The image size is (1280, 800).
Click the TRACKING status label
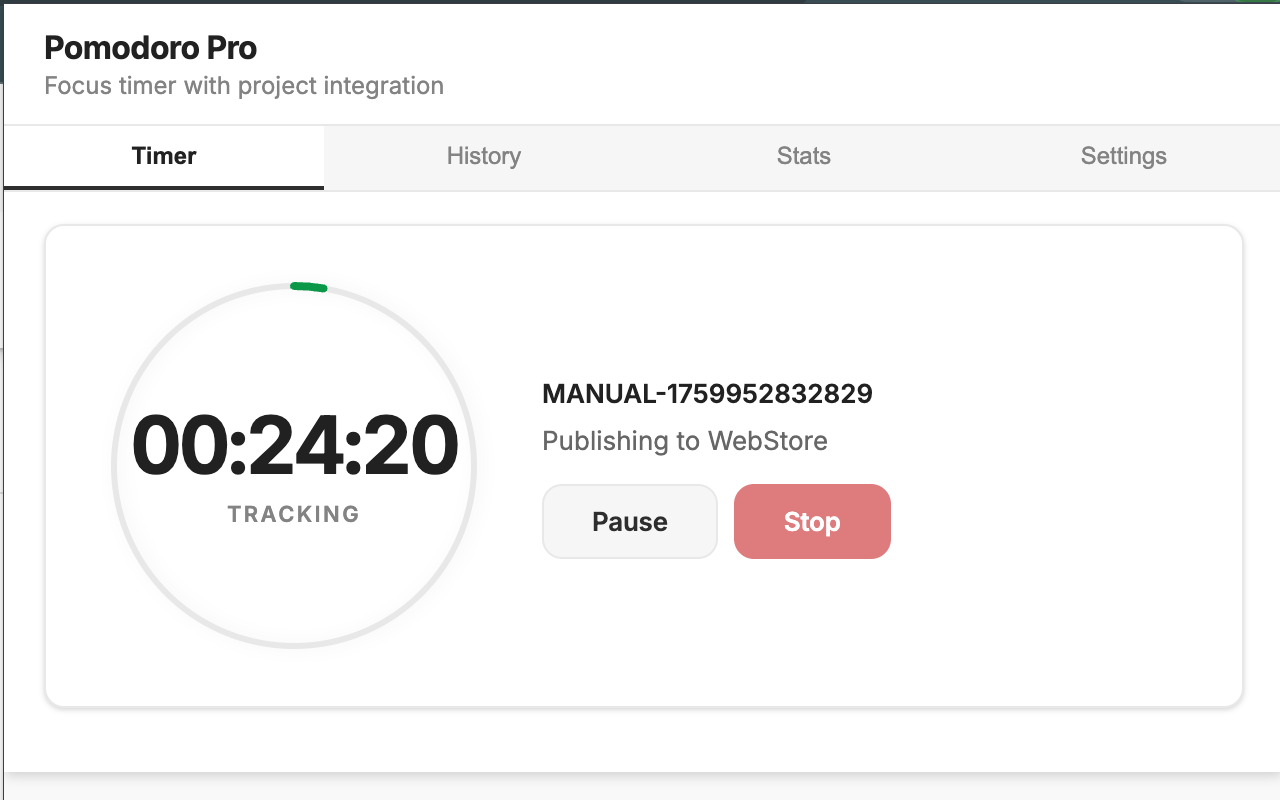pos(294,514)
